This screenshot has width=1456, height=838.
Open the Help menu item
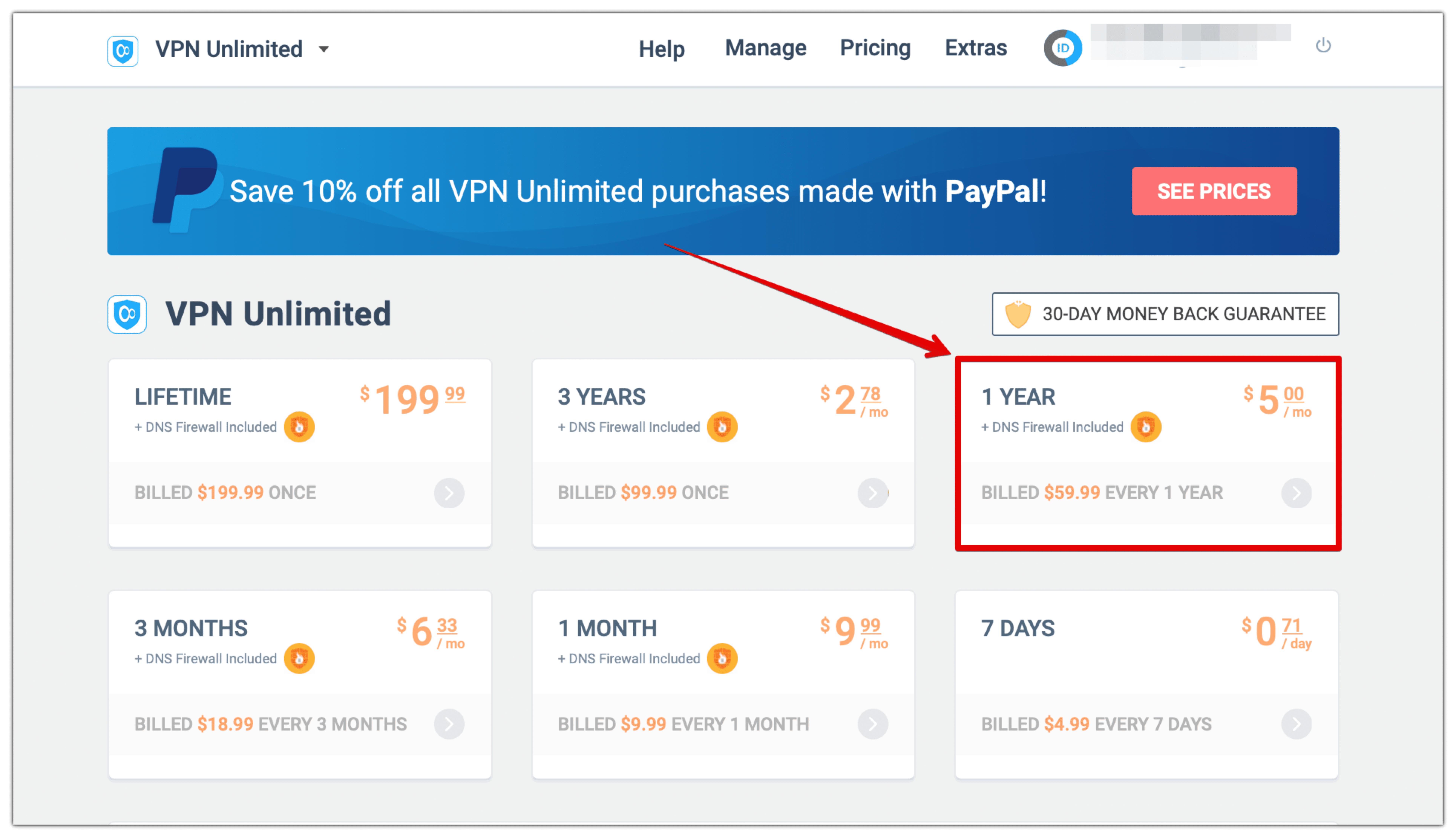[662, 49]
